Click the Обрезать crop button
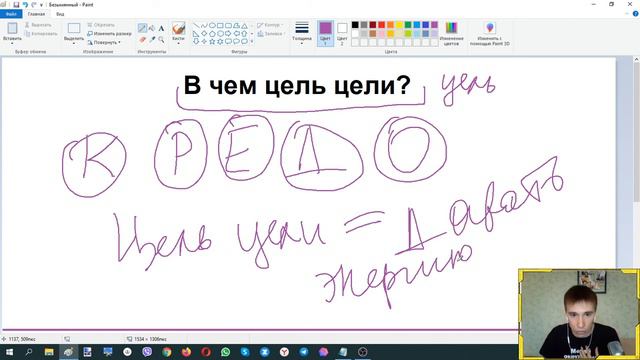The height and width of the screenshot is (360, 640). tap(101, 25)
